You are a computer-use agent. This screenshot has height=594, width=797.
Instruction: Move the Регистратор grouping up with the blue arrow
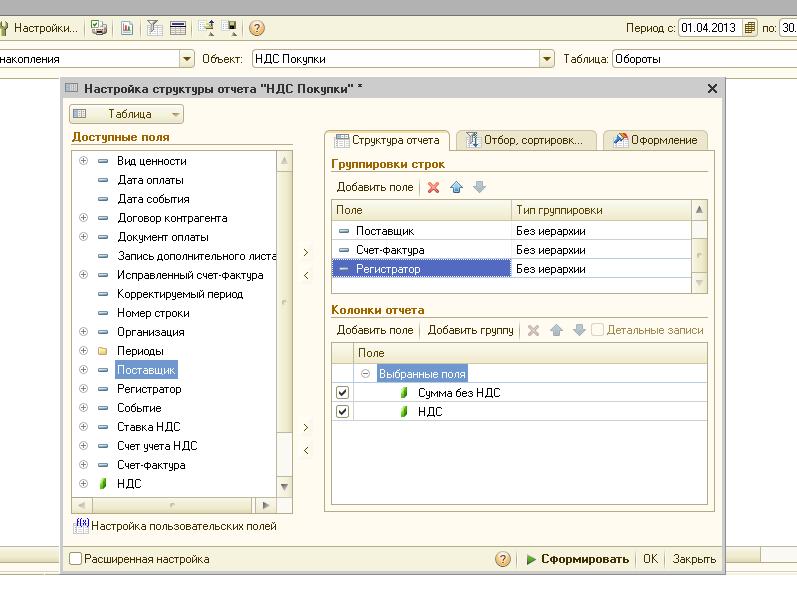point(457,187)
